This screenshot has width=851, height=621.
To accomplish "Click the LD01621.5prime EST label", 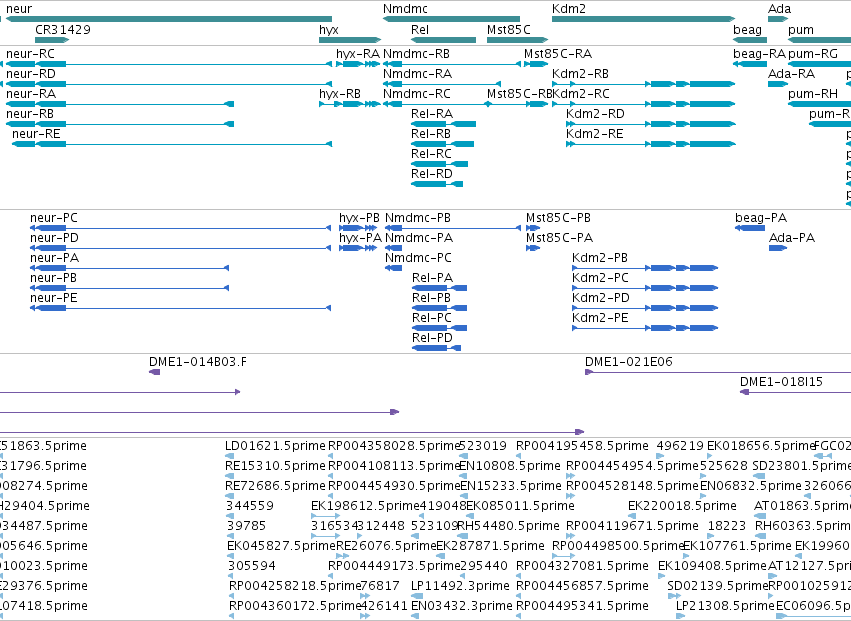I will coord(275,446).
